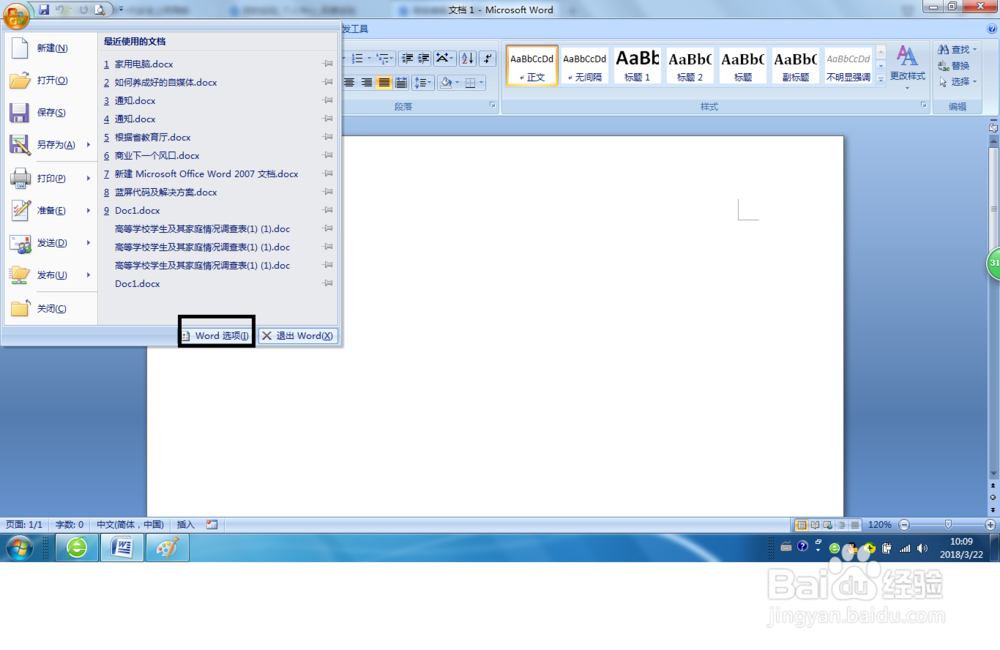This screenshot has width=1000, height=650.
Task: Click the round Office button
Action: pos(16,15)
